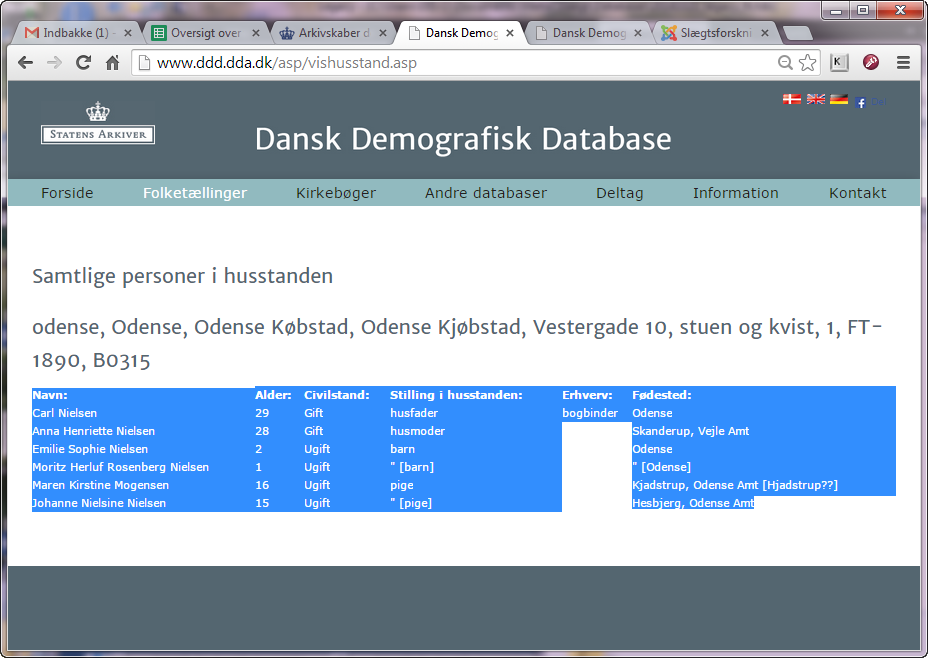Click the name Maren Kirstine Mogensen

(101, 485)
